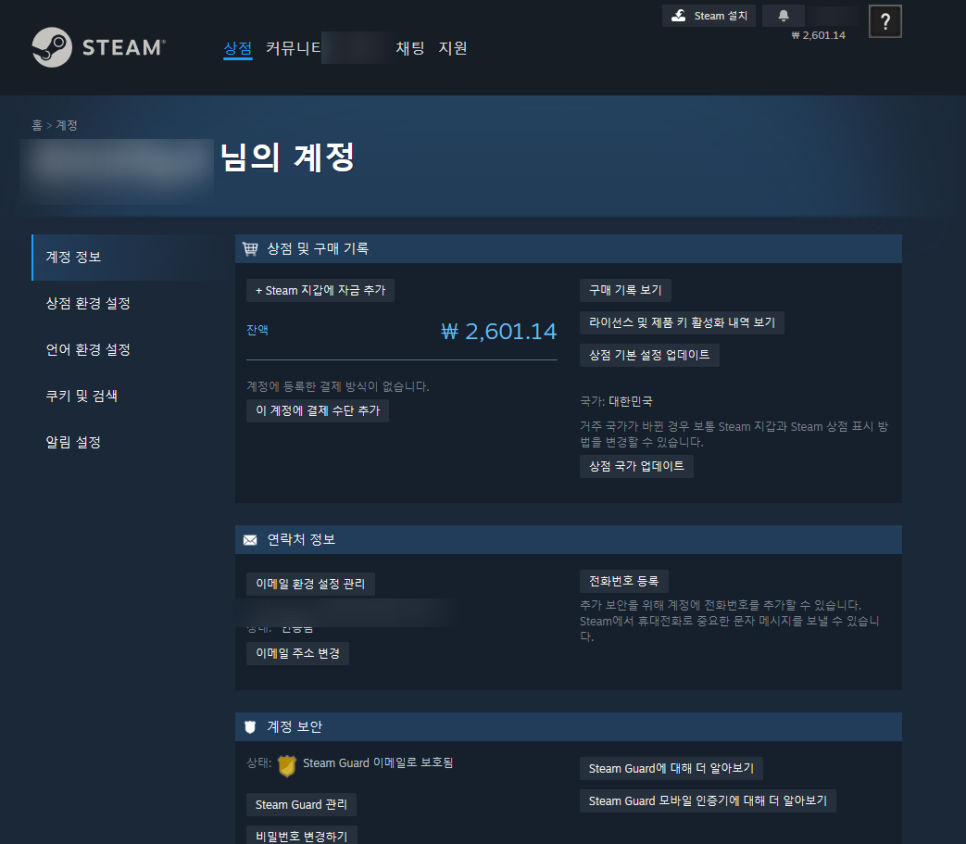Open the 커뮤니티 menu
The width and height of the screenshot is (966, 844).
click(293, 48)
